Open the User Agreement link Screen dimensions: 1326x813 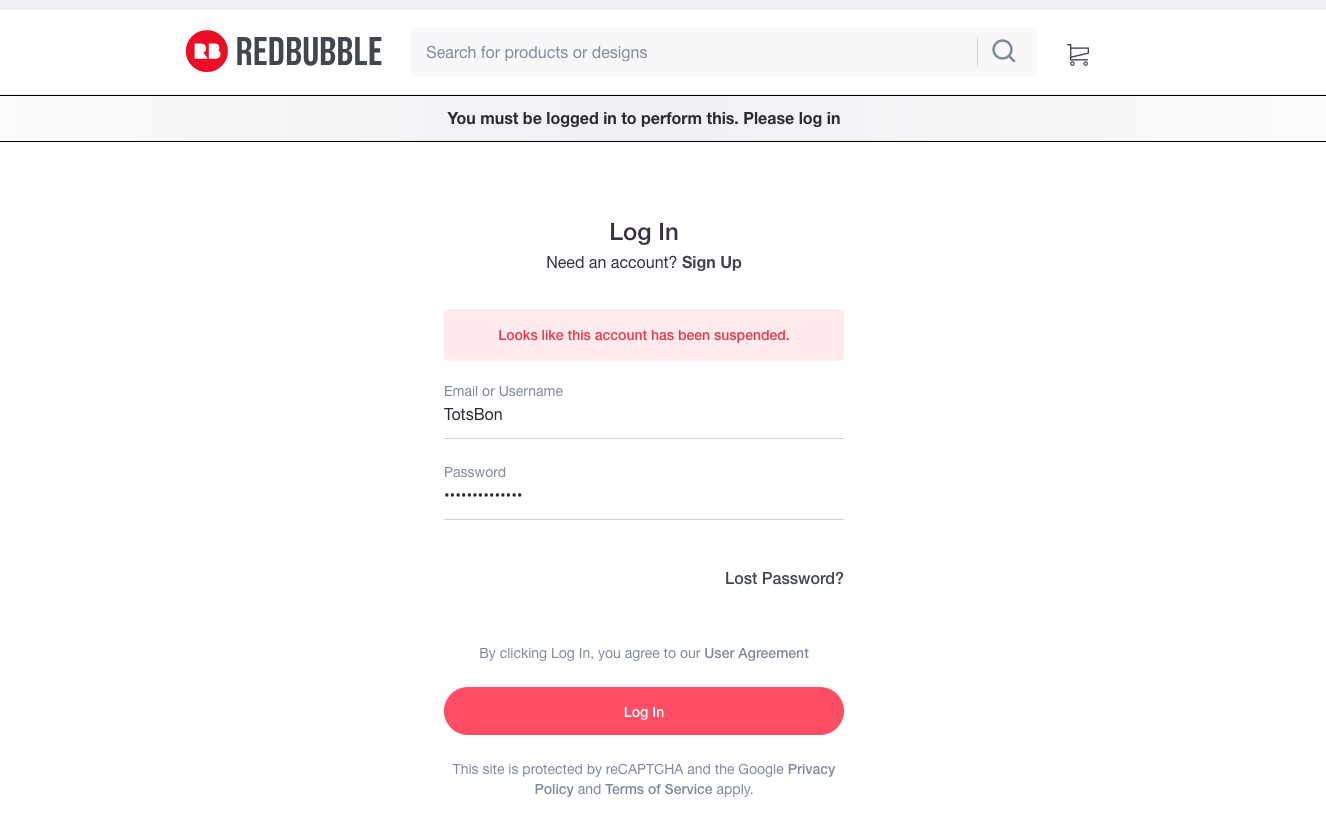(756, 653)
